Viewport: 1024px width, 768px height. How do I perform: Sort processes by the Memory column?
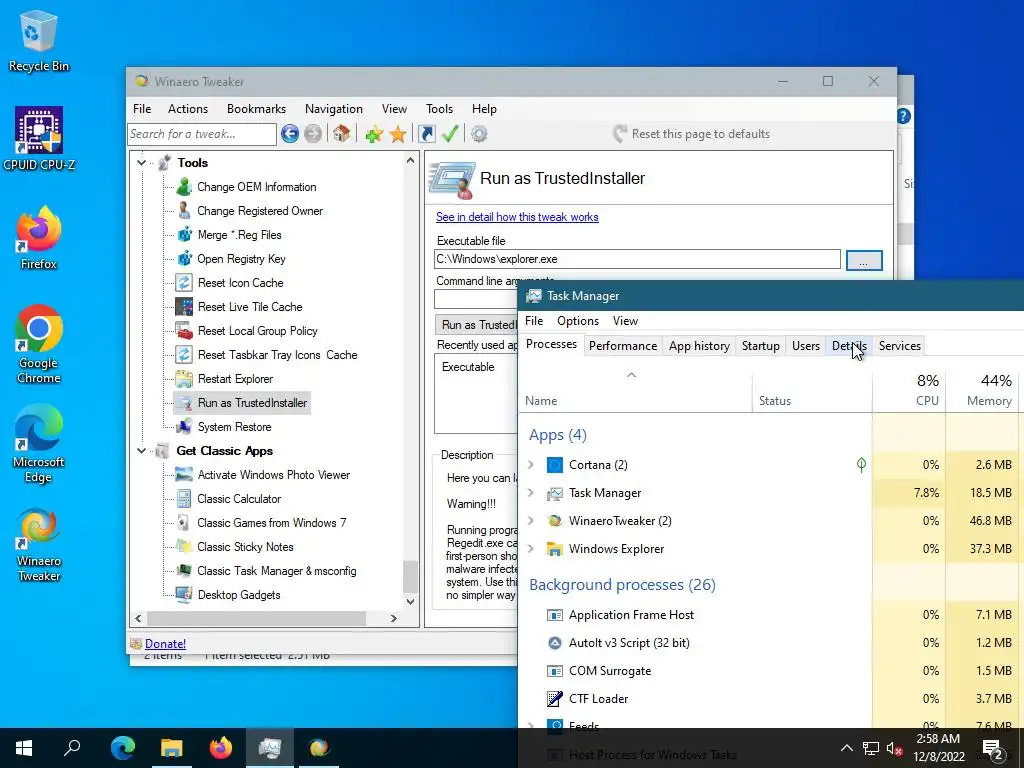984,390
